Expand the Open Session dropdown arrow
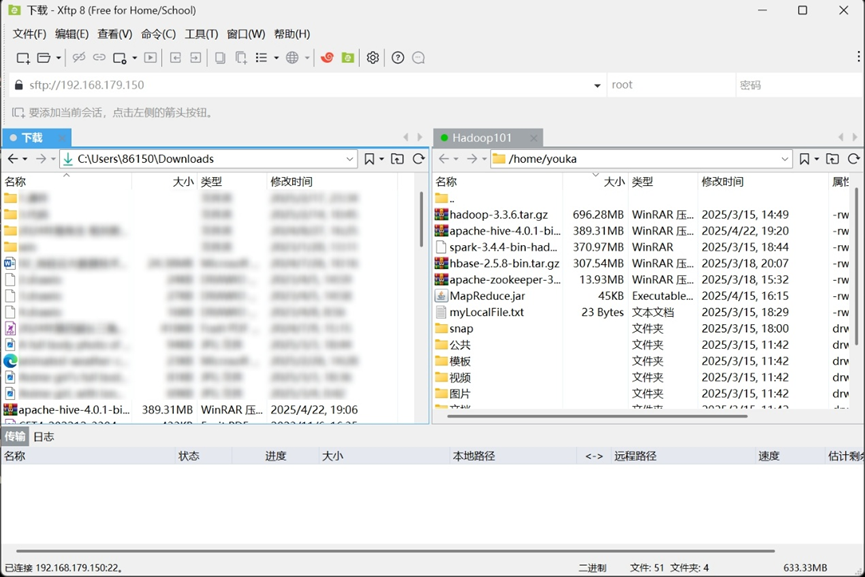865x577 pixels. coord(58,58)
